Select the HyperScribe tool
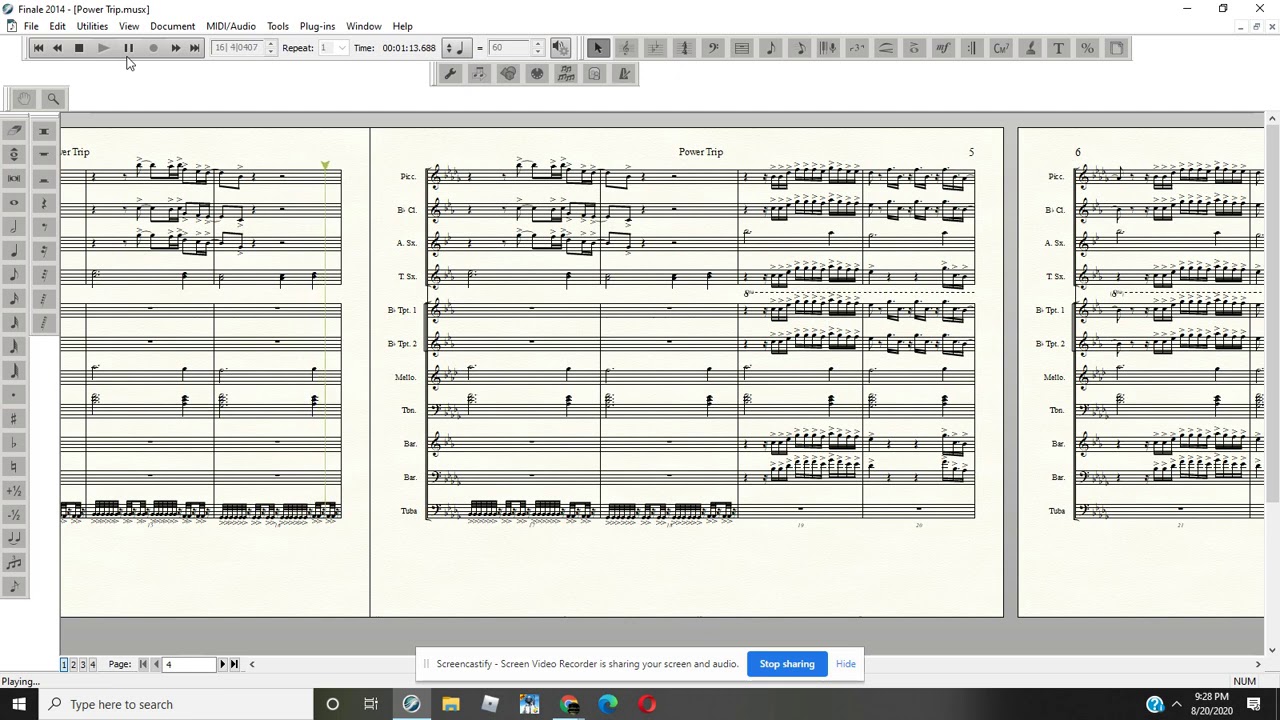The height and width of the screenshot is (720, 1280). 828,48
